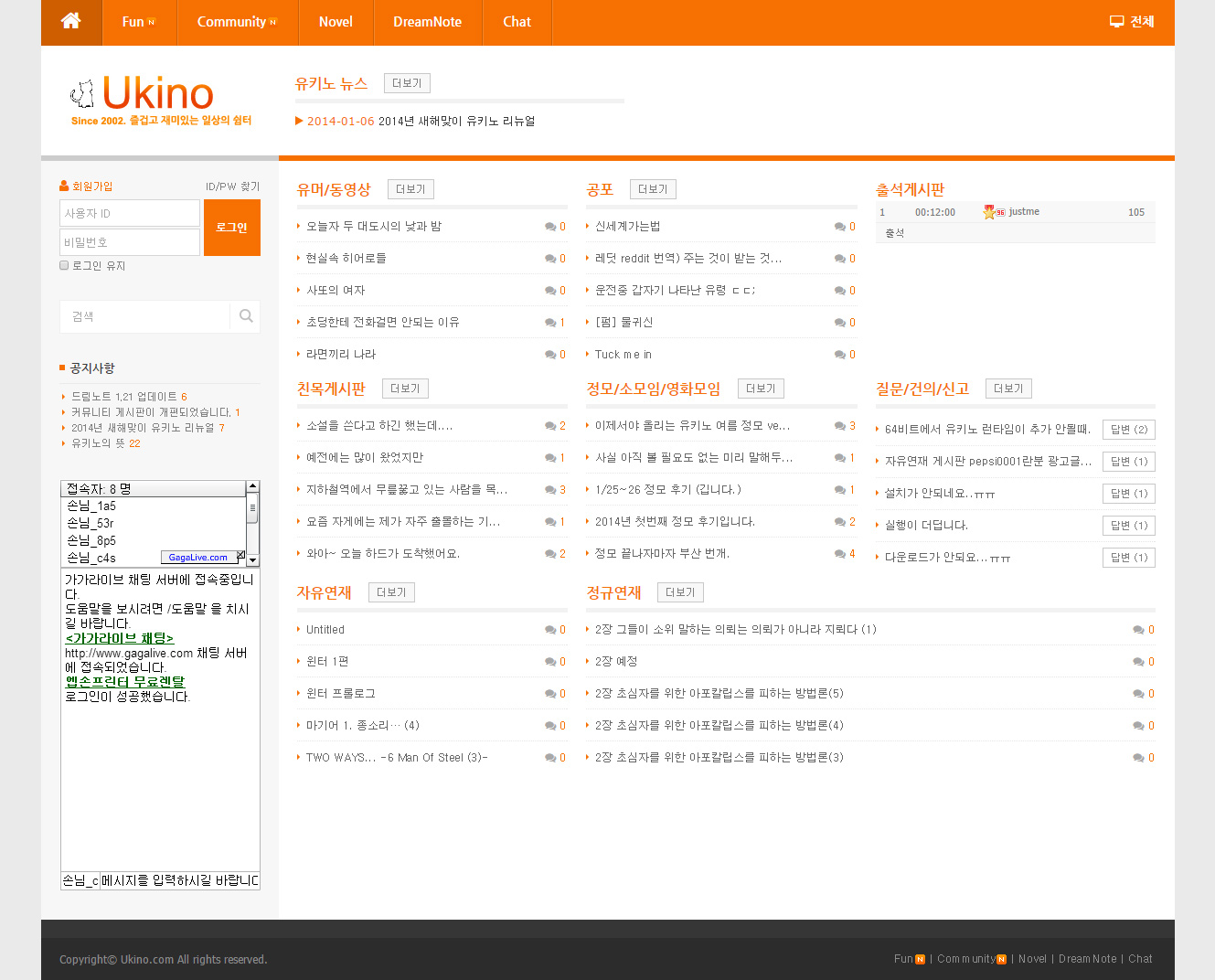The width and height of the screenshot is (1215, 980).
Task: Expand 유머/동영상 section with 더보기
Action: (x=410, y=189)
